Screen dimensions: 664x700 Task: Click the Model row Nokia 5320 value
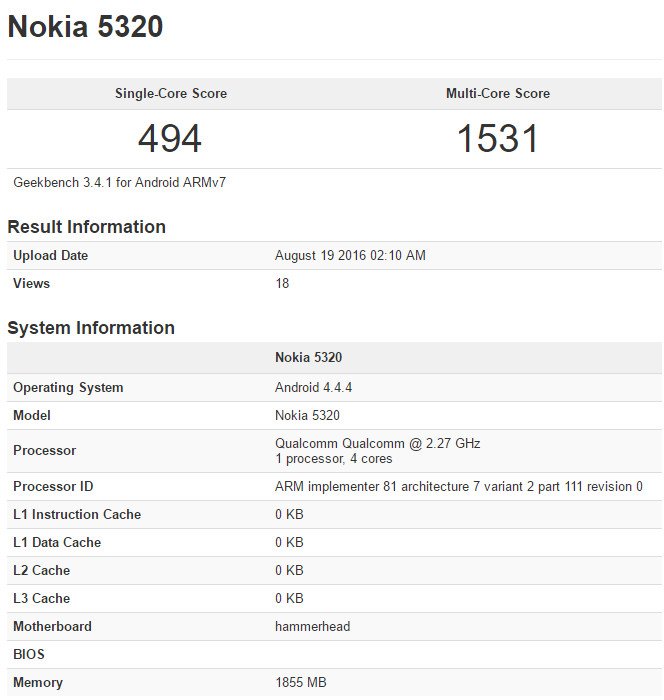[308, 416]
